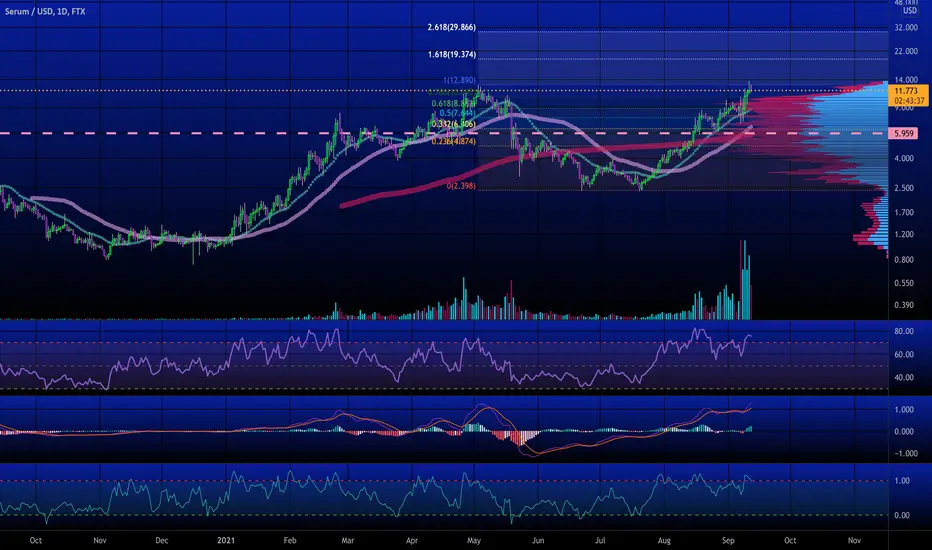The width and height of the screenshot is (932, 550).
Task: Click 14.000 on the price axis
Action: [906, 80]
